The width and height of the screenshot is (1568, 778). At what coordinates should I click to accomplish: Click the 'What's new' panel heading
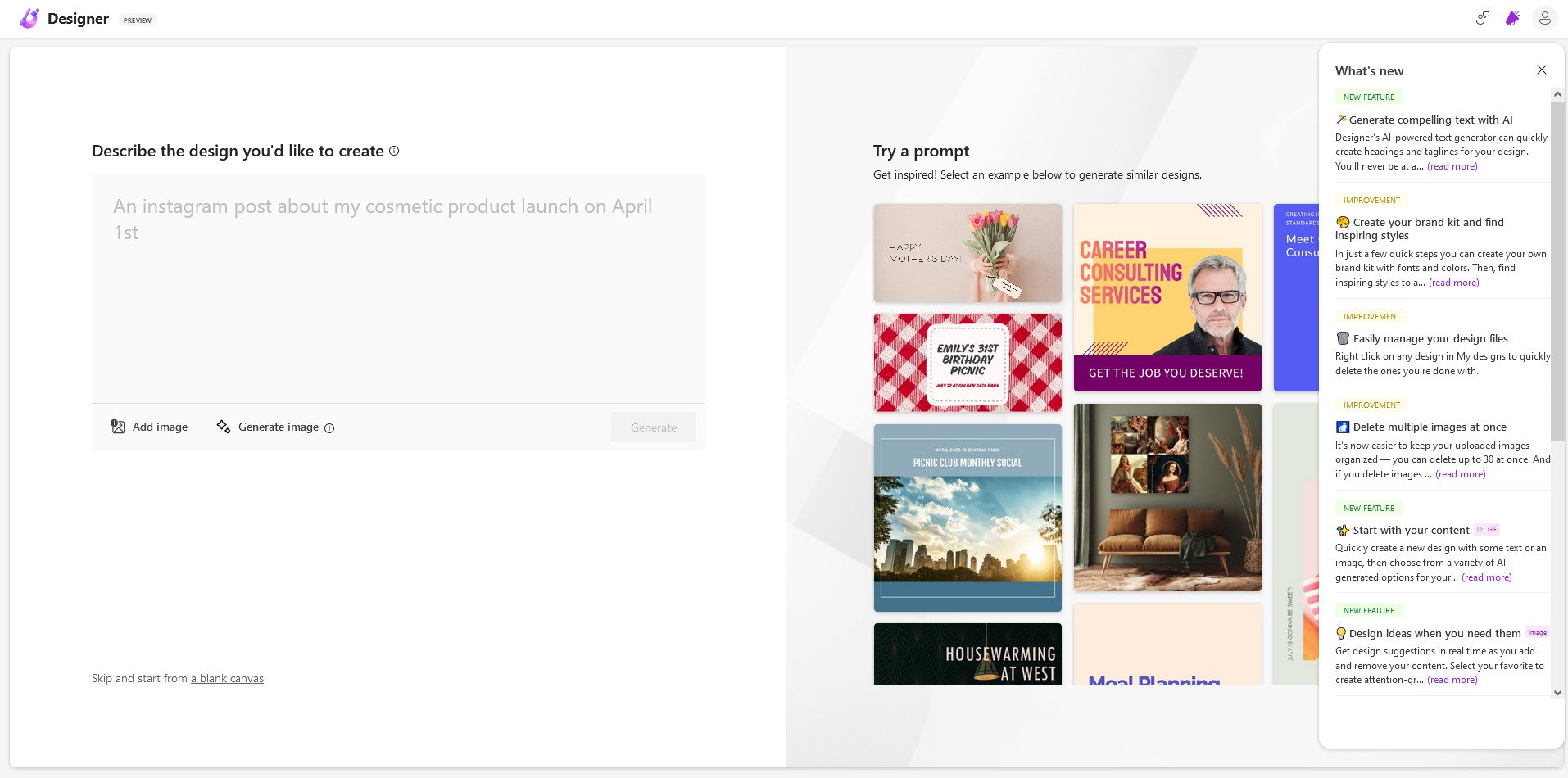pos(1369,70)
